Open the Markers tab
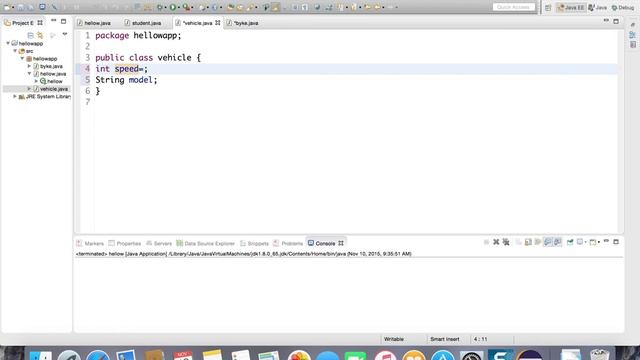Screen dimensions: 640x360 point(90,243)
